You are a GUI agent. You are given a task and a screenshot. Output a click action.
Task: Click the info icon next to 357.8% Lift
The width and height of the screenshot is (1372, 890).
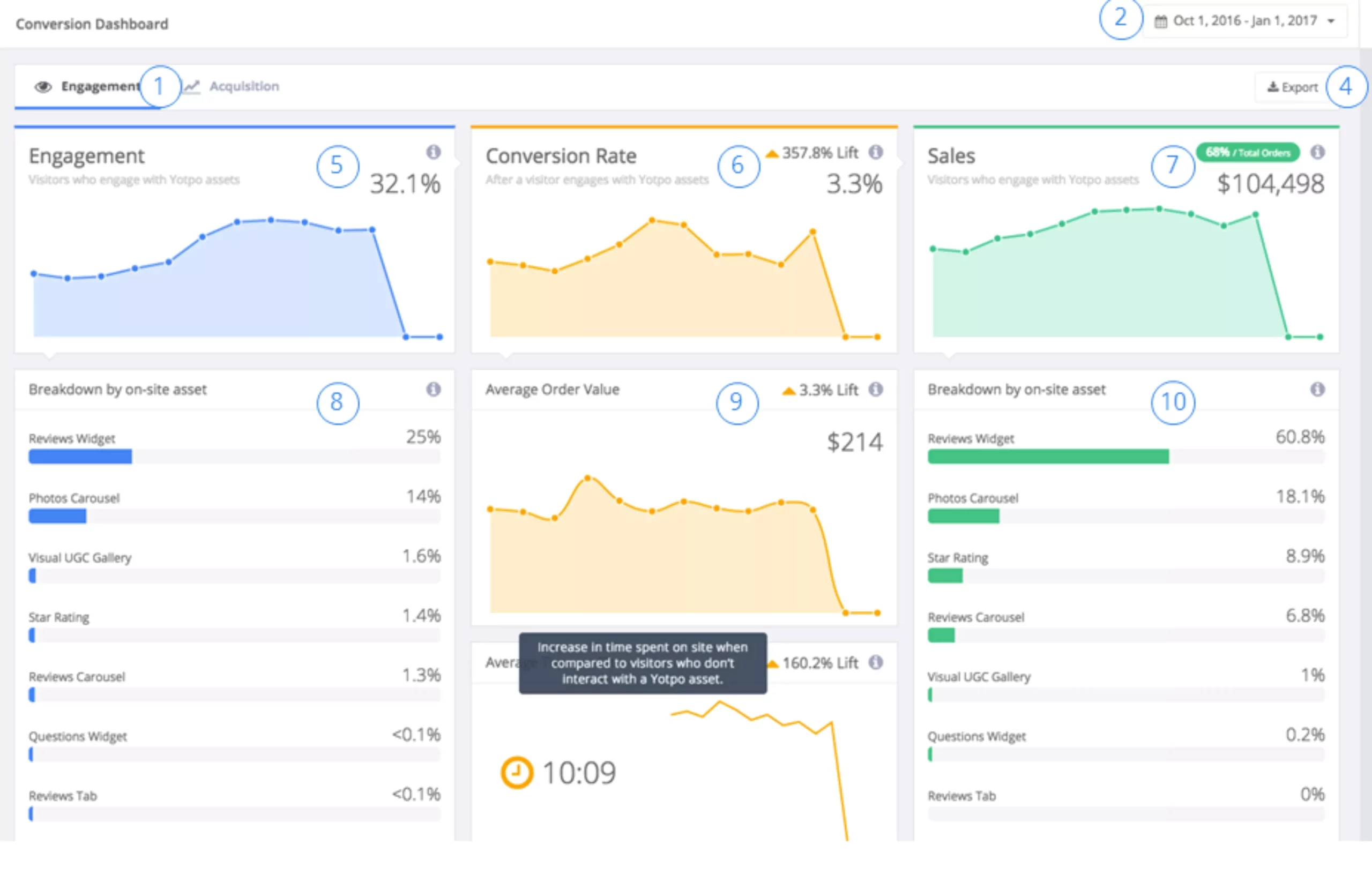click(876, 152)
